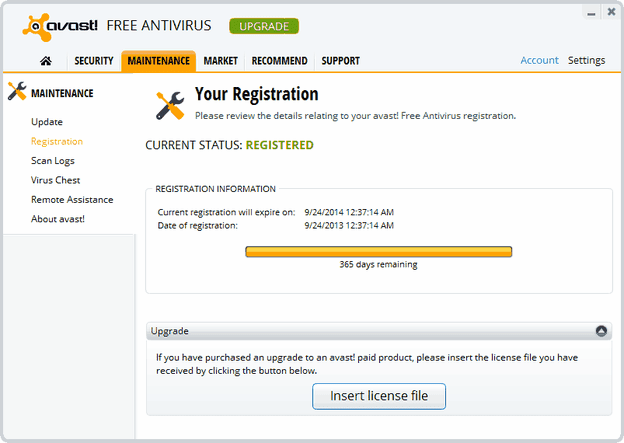Screen dimensions: 624x443
Task: Go to the Support tab
Action: click(x=340, y=61)
